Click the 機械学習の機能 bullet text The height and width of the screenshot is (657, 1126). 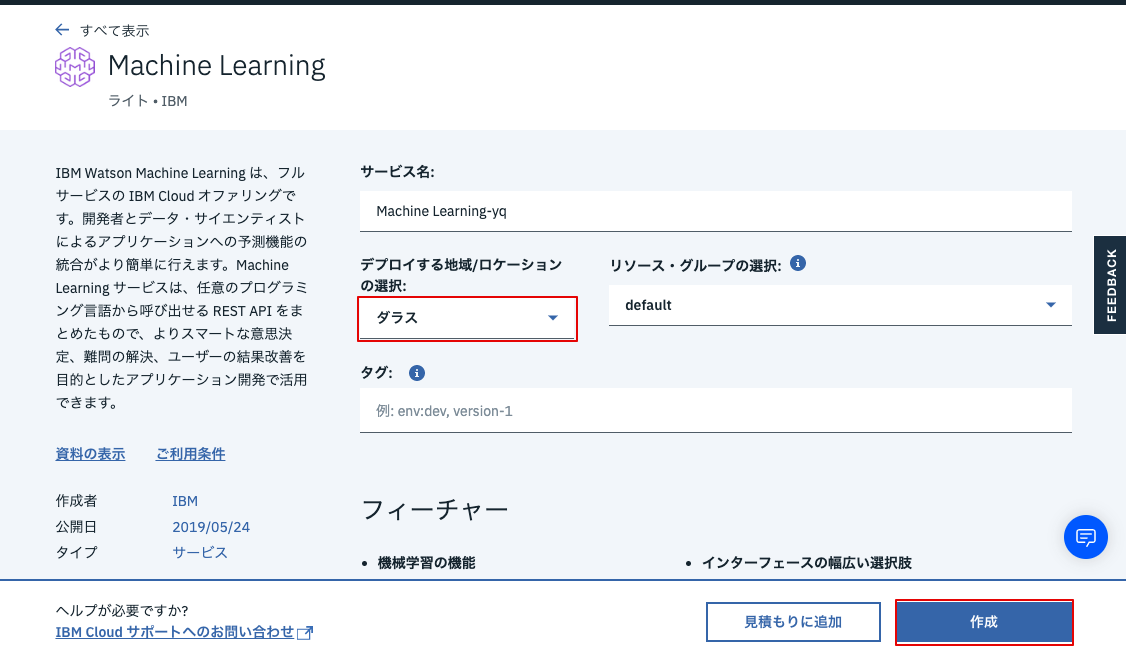427,563
